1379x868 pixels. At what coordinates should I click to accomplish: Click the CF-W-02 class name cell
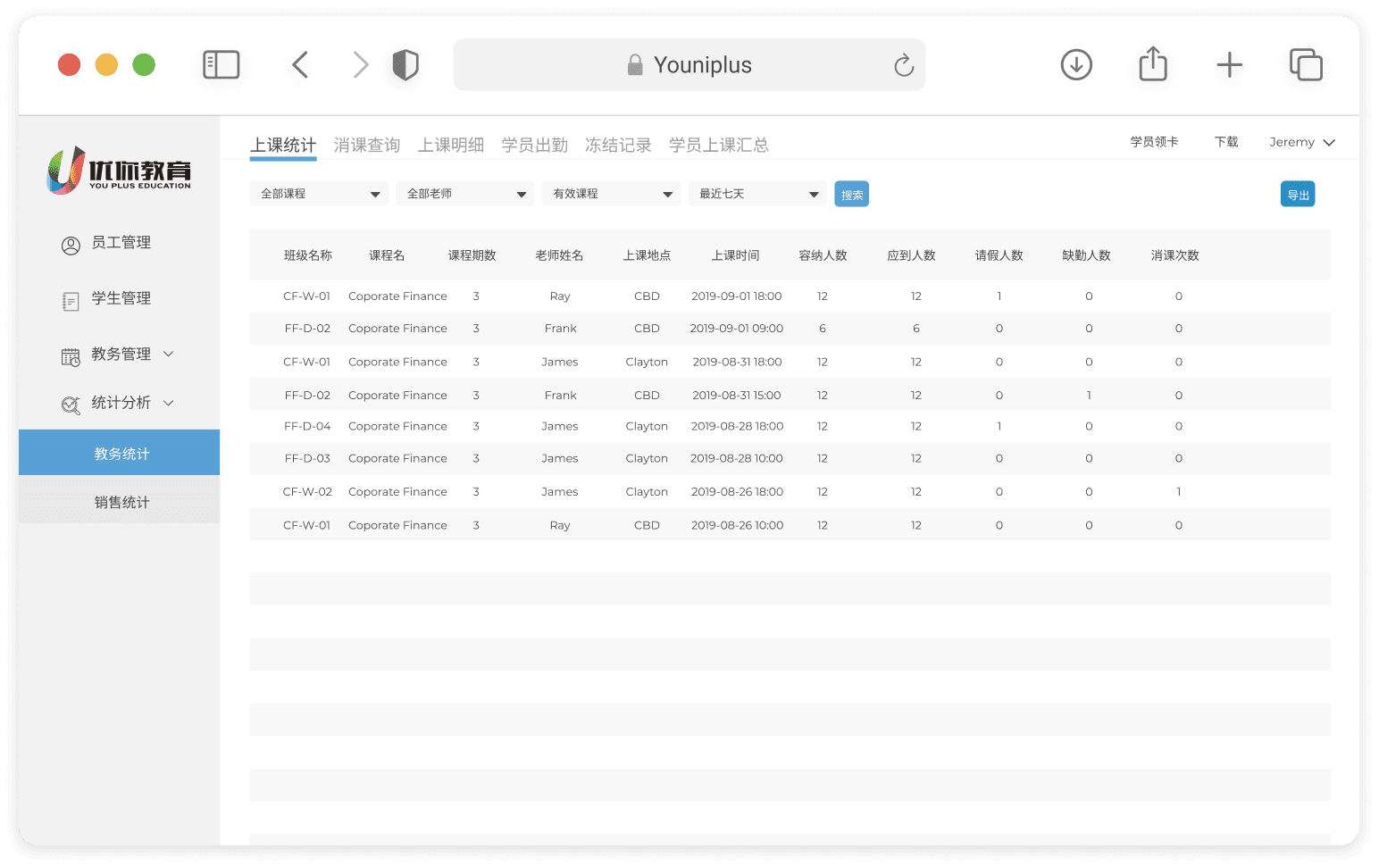coord(307,492)
